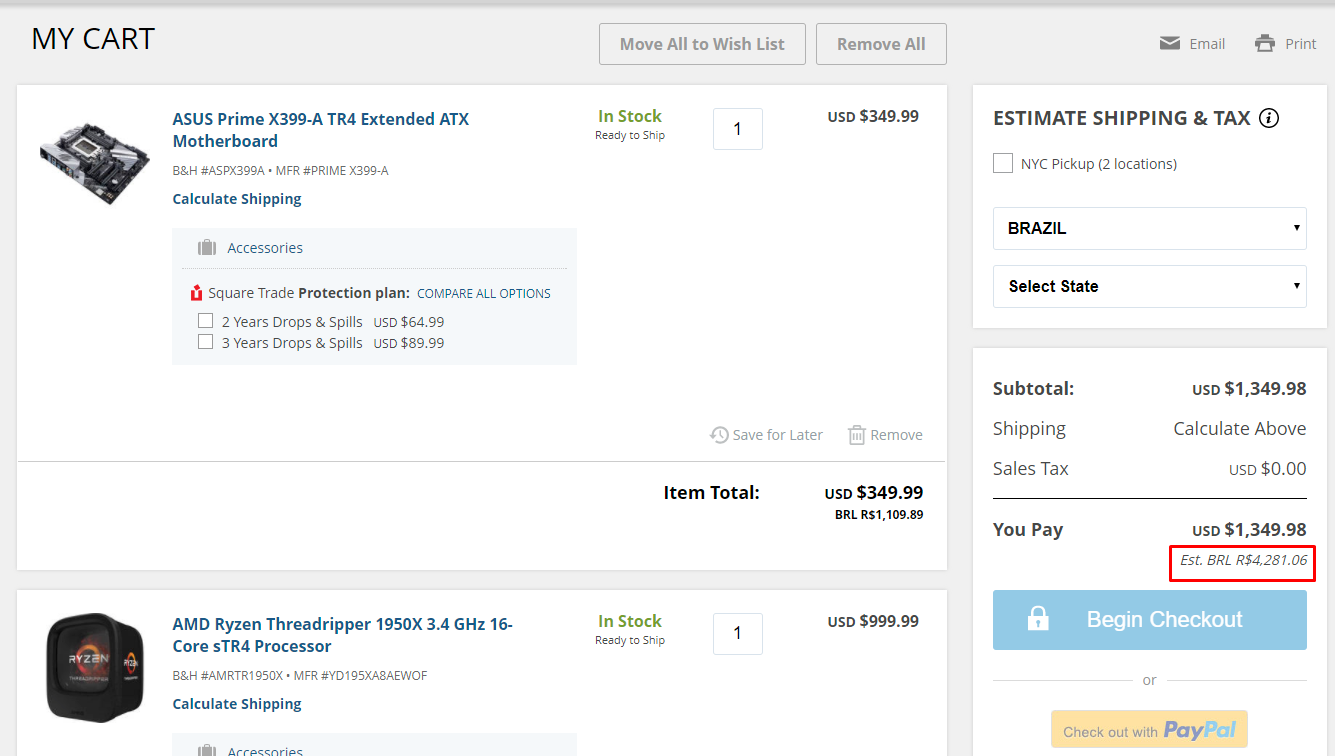Click the Square Trade logo icon

[196, 293]
